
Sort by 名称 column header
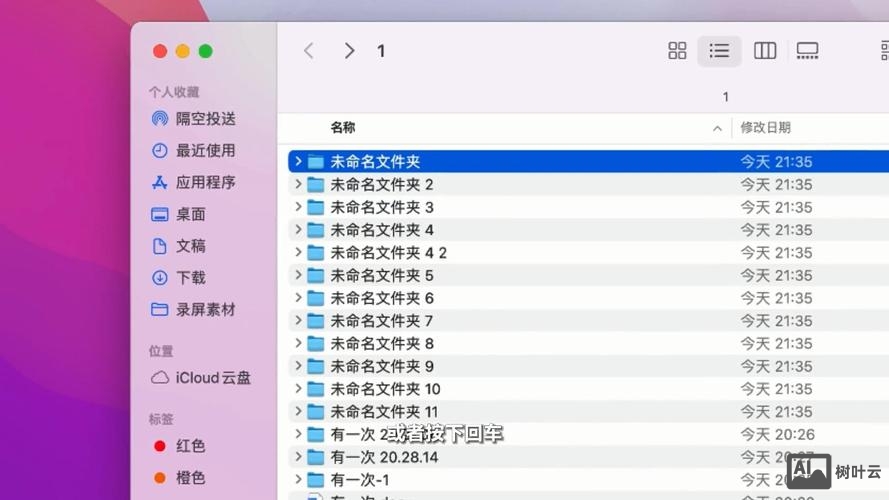[x=342, y=128]
